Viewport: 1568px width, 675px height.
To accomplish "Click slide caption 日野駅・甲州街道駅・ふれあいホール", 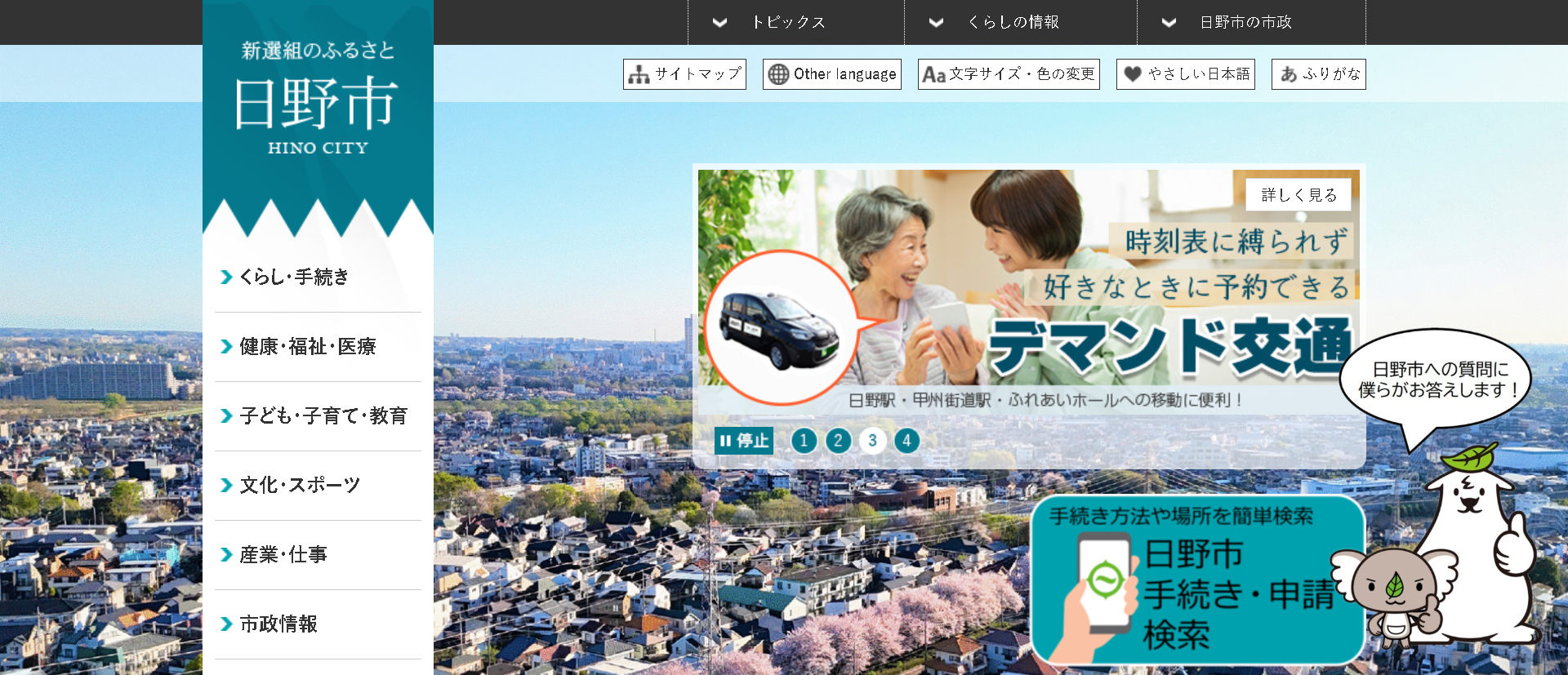I will (x=1045, y=400).
